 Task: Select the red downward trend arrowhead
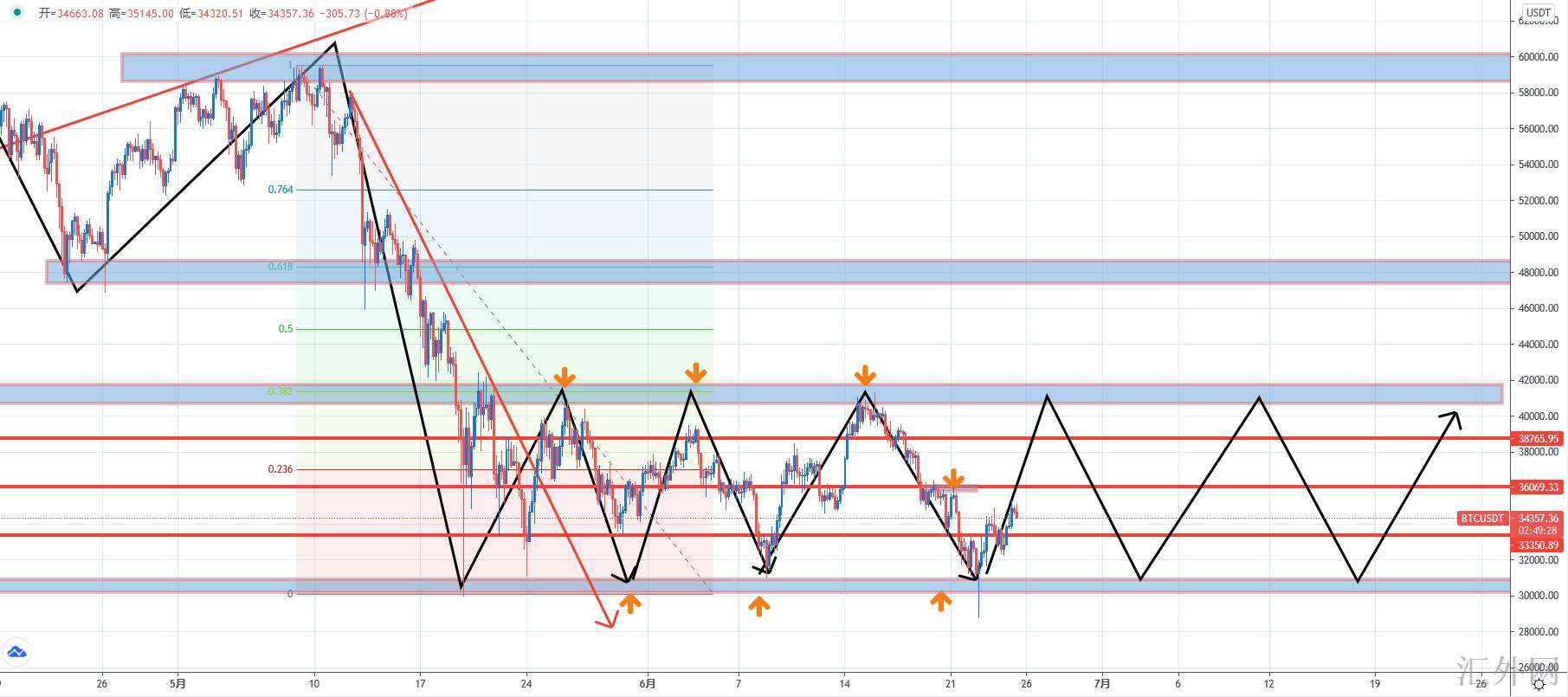coord(607,619)
